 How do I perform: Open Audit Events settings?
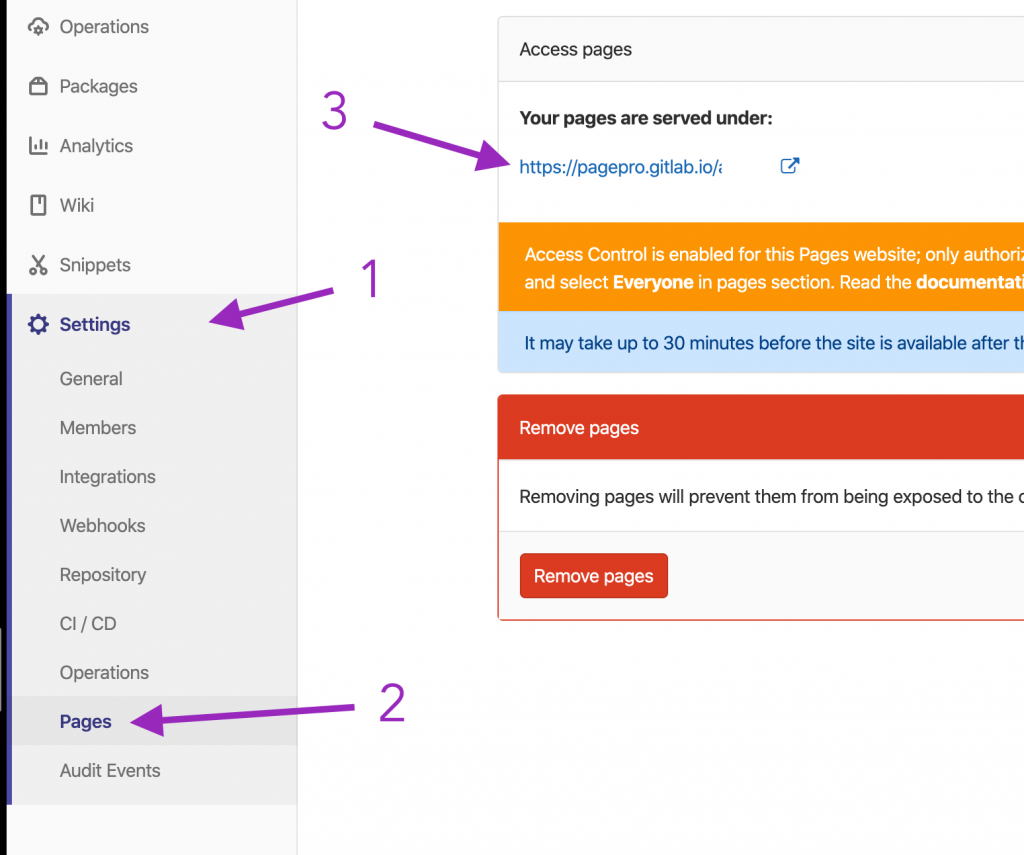click(110, 771)
